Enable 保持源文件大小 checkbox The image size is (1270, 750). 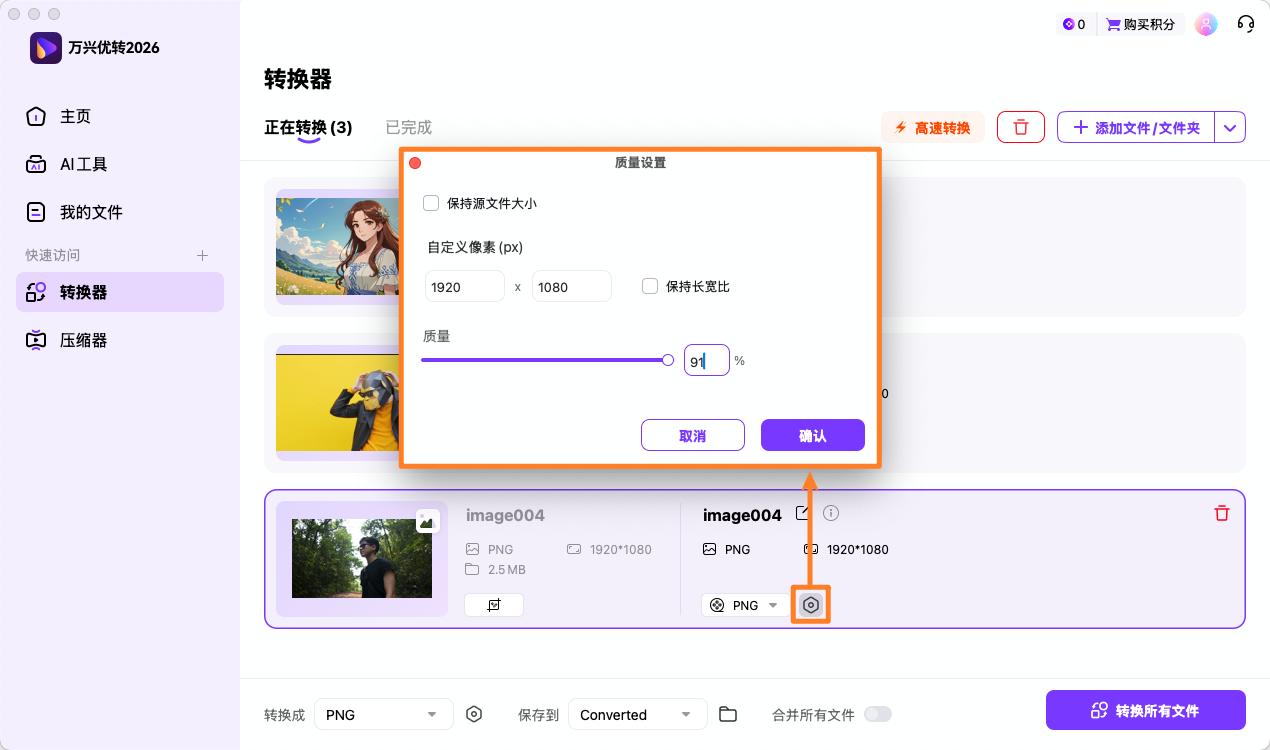[x=431, y=202]
